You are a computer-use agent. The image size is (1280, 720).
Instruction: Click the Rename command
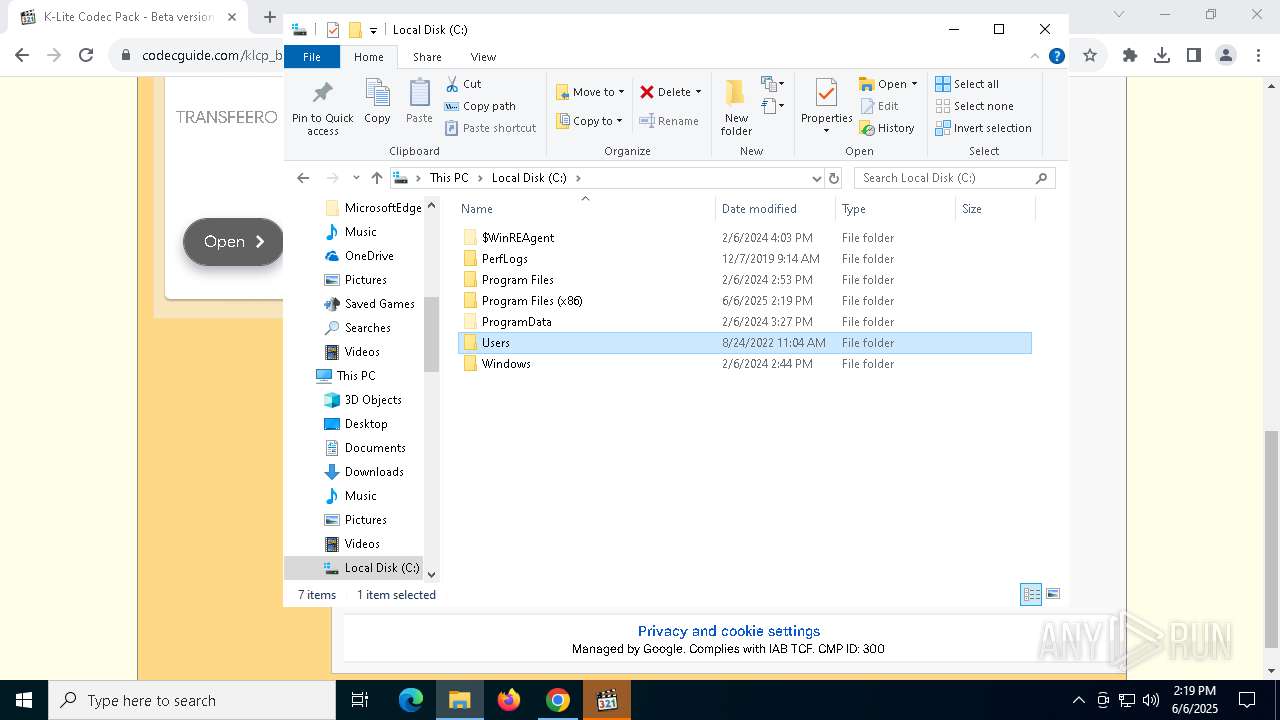point(669,121)
